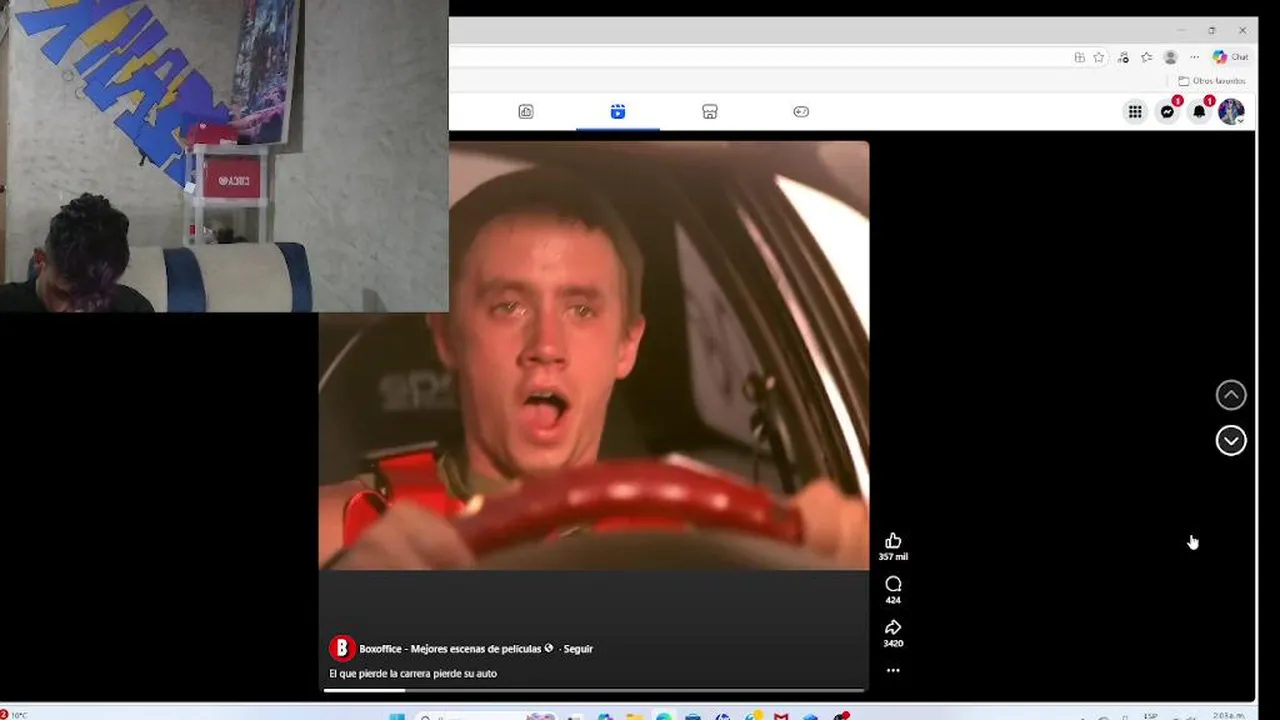The height and width of the screenshot is (720, 1280).
Task: Open Facebook apps menu grid icon
Action: [x=1135, y=112]
